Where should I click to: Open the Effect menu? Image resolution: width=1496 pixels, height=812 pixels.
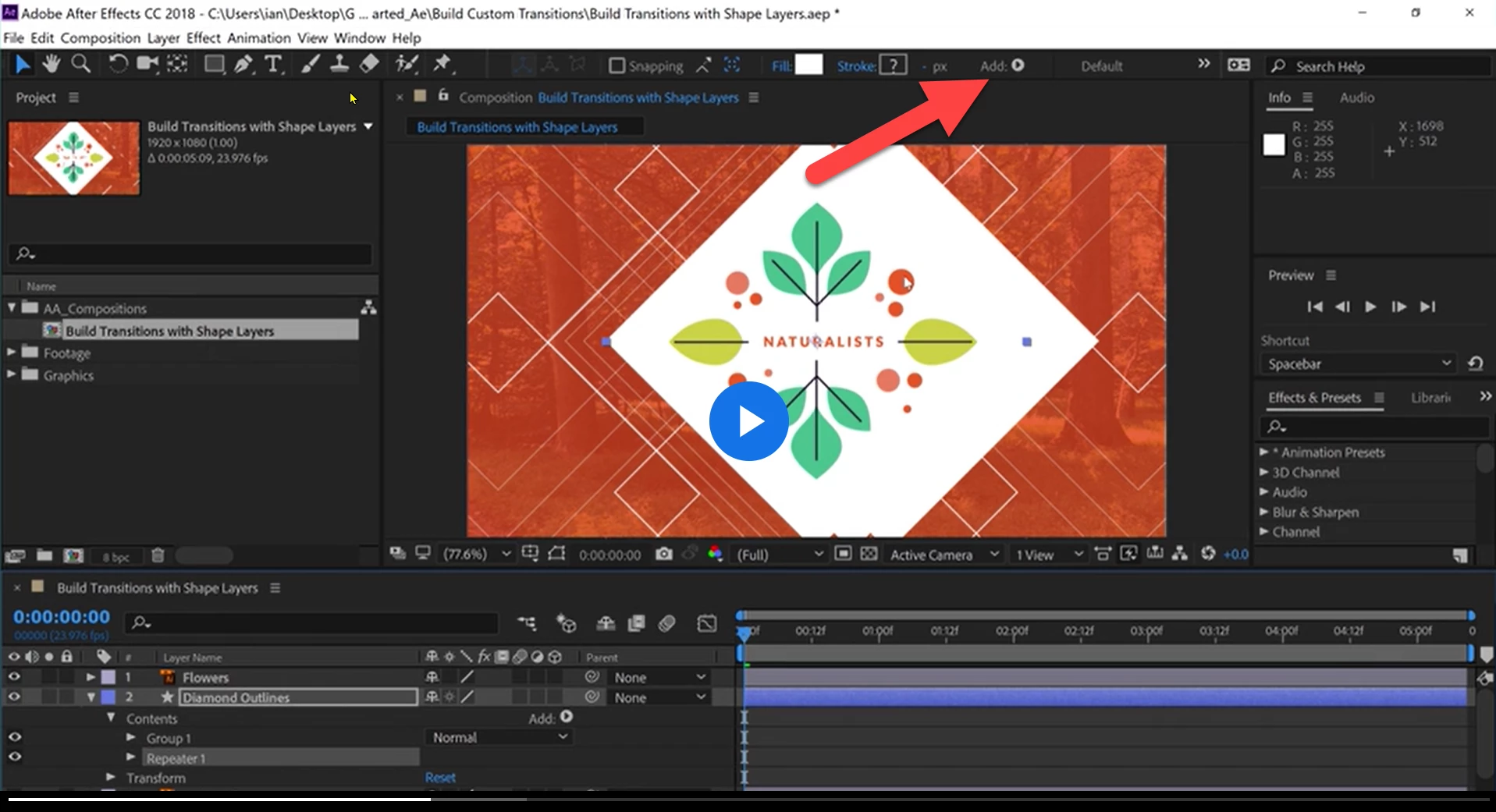pyautogui.click(x=204, y=37)
